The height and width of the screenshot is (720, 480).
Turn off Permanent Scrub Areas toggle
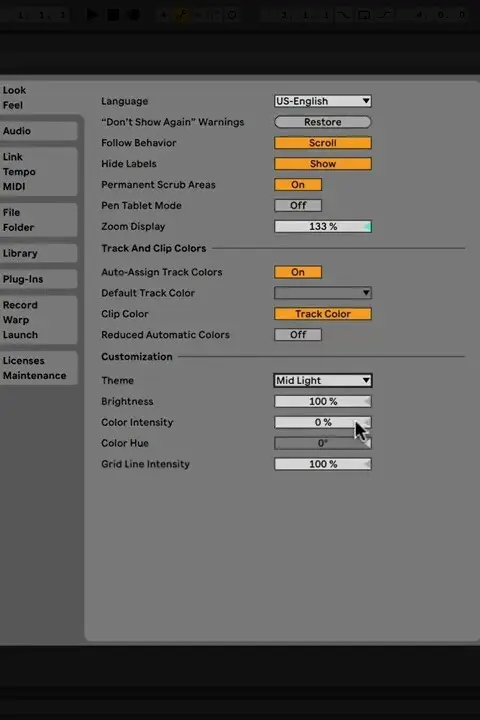click(298, 185)
